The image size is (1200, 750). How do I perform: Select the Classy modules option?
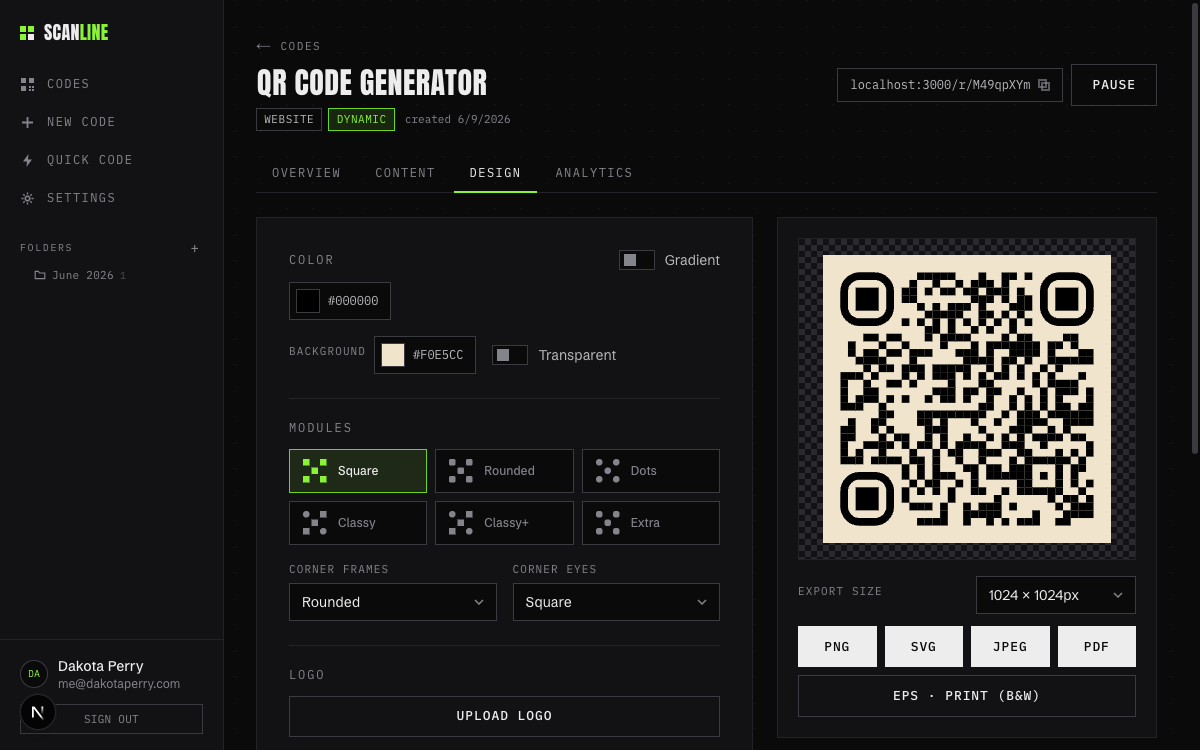358,523
